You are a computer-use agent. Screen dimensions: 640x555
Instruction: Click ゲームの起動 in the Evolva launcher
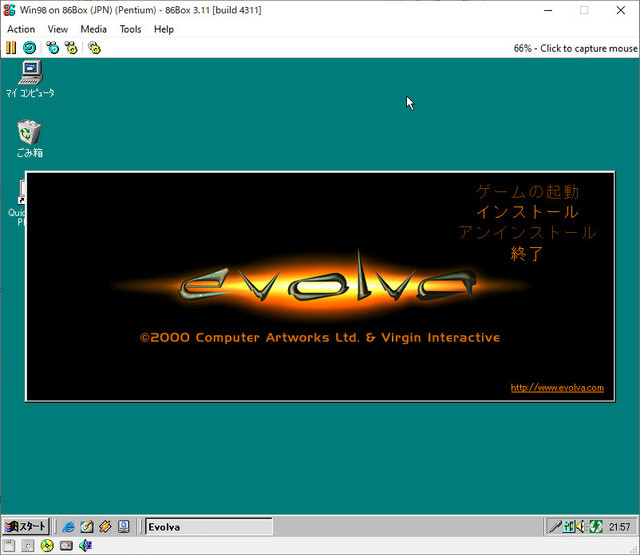click(527, 191)
